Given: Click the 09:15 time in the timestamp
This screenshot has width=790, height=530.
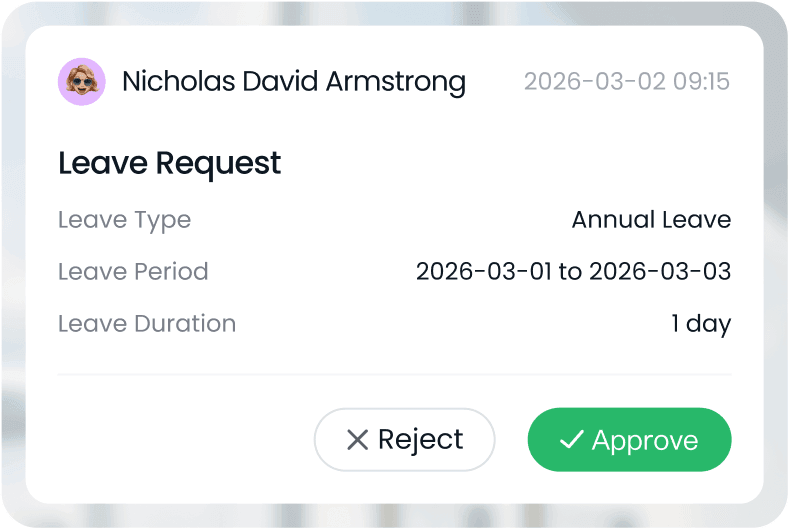Looking at the screenshot, I should [701, 81].
